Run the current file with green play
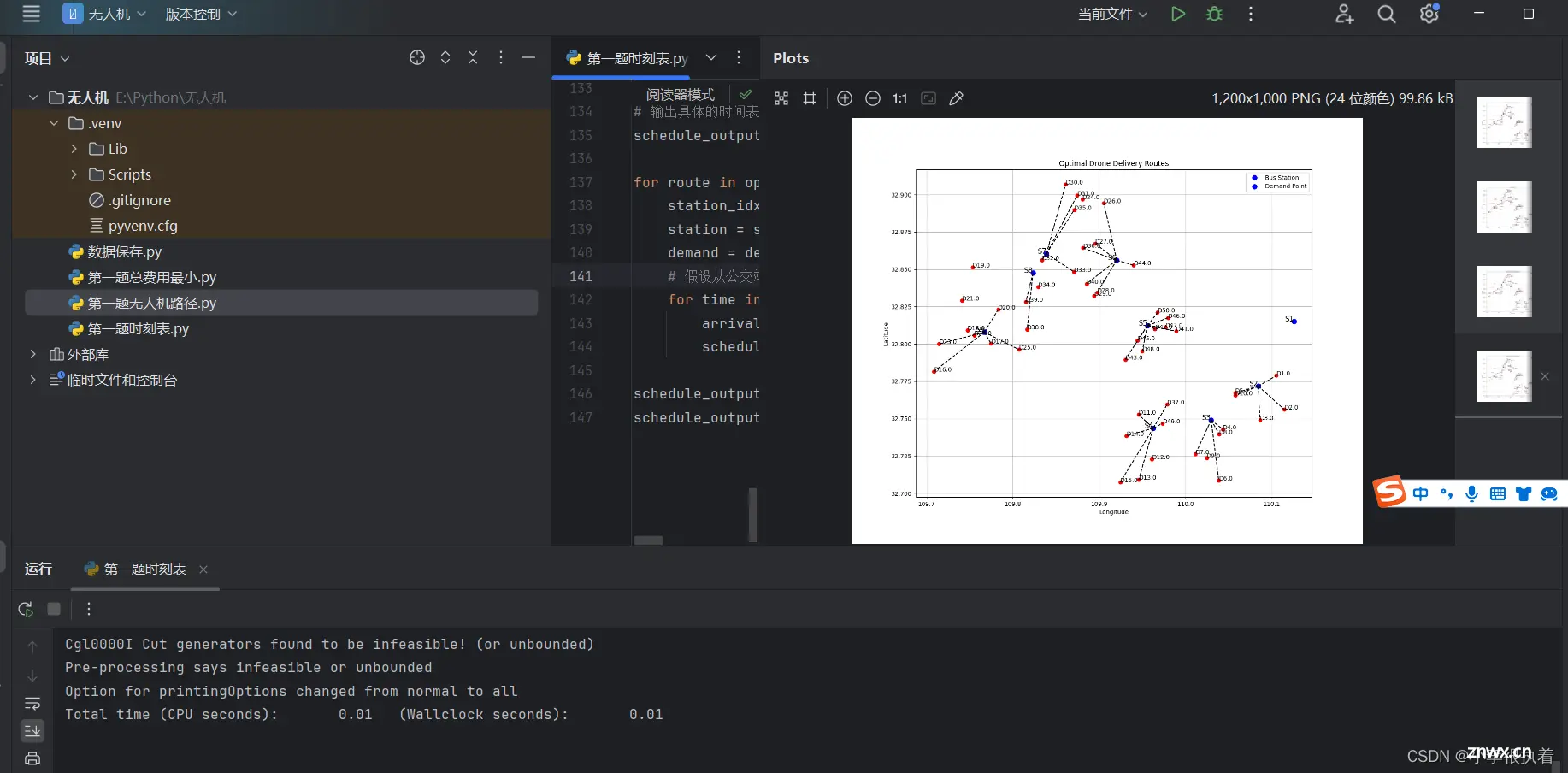This screenshot has height=773, width=1568. [x=1178, y=14]
